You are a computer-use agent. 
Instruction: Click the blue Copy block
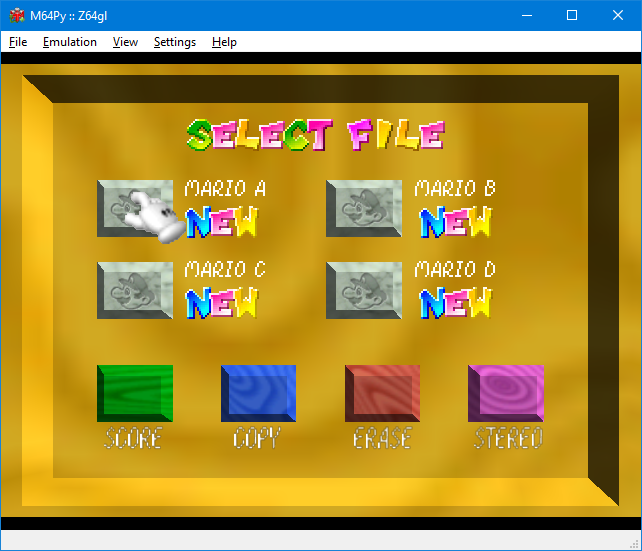(x=258, y=393)
